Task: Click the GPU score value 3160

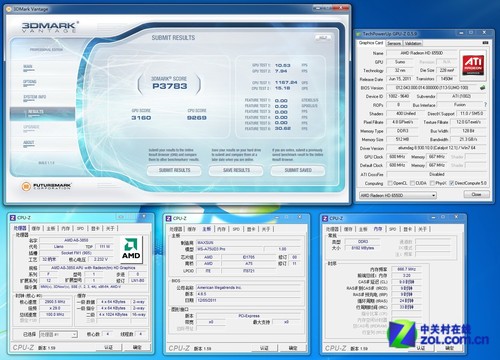Action: coord(141,118)
